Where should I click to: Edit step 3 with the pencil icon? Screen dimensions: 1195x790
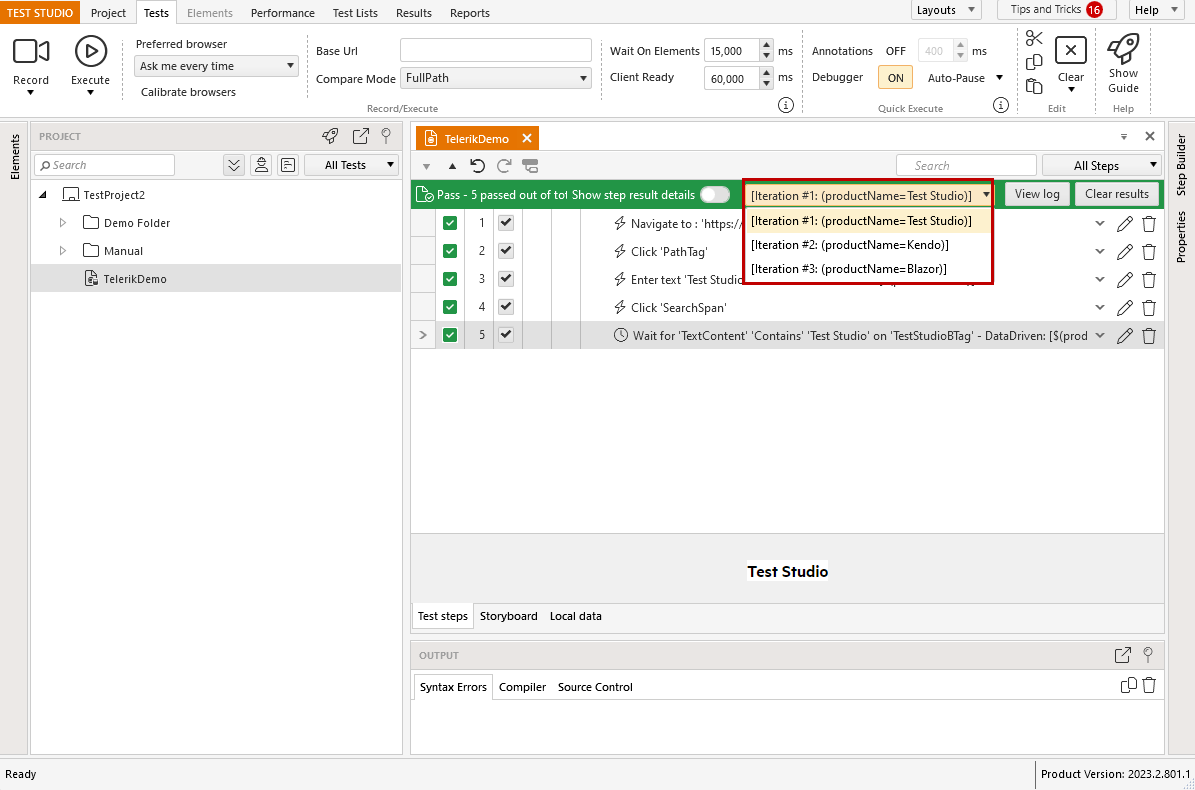pyautogui.click(x=1124, y=280)
